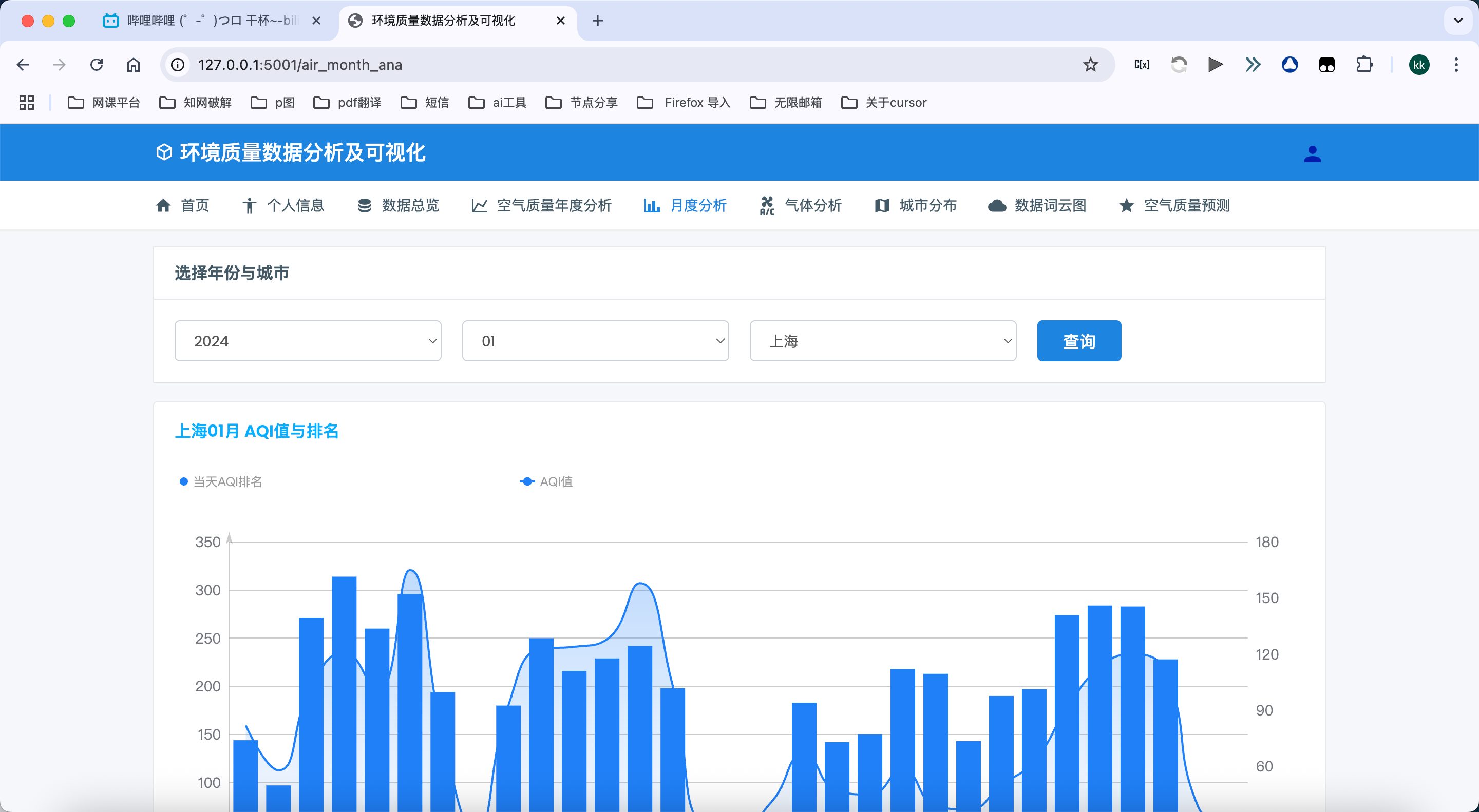
Task: Click the database icon for 数据总览
Action: [x=364, y=205]
